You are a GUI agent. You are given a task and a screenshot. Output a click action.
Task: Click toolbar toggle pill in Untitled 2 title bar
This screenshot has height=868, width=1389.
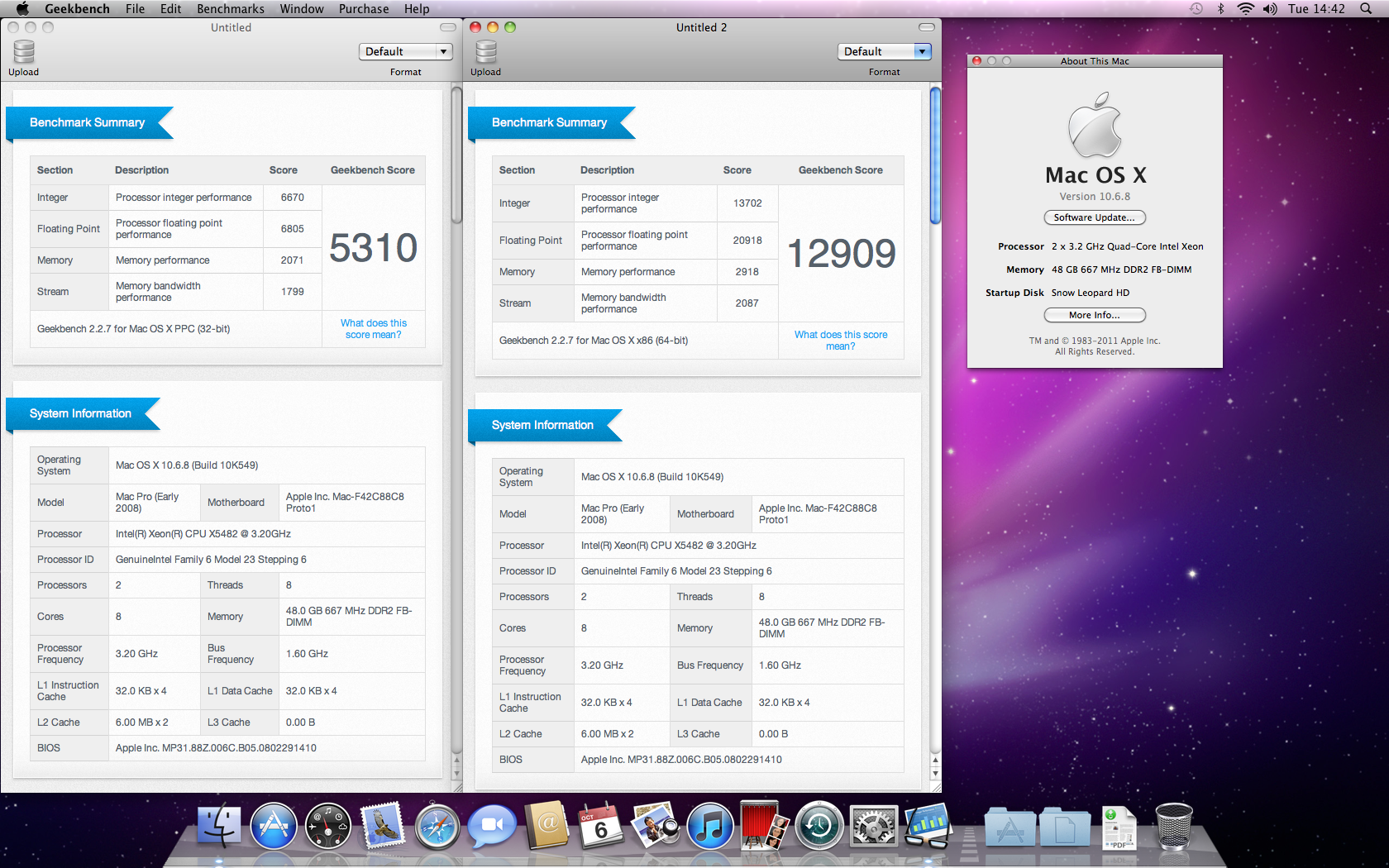(x=927, y=27)
